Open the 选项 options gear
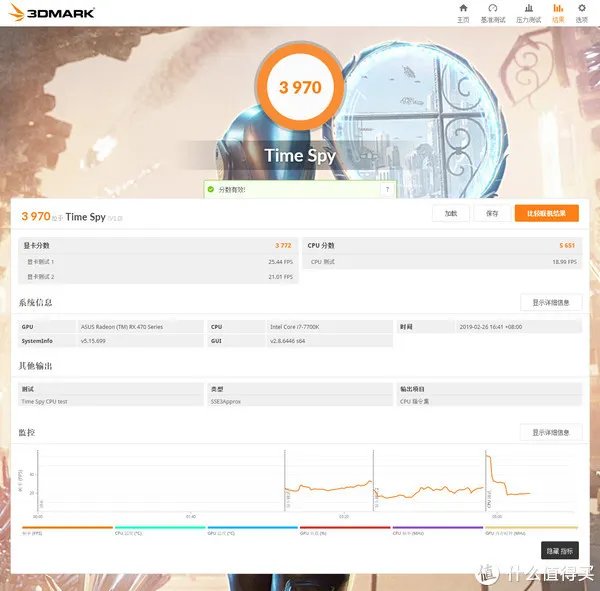The image size is (600, 591). [582, 13]
